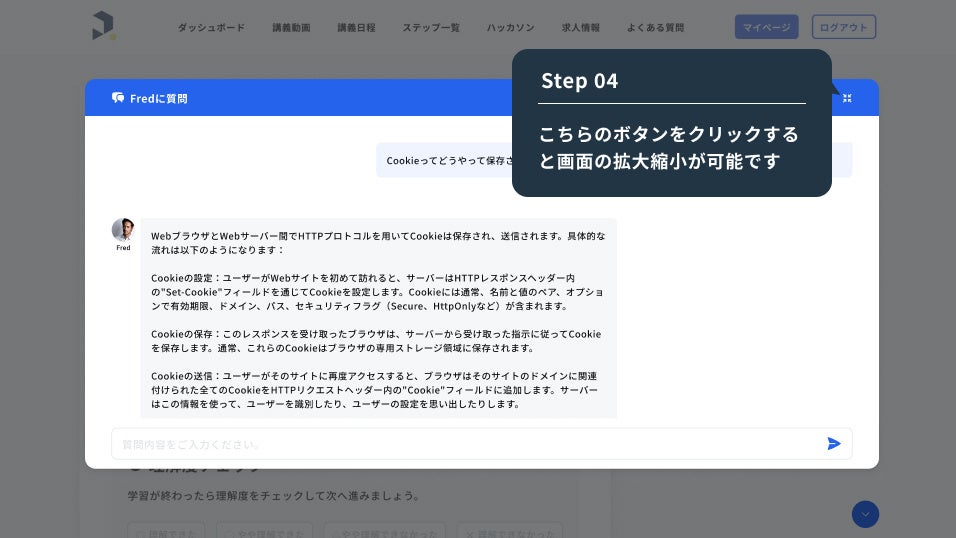Go to 講義動画 page
This screenshot has height=538, width=956.
click(291, 27)
